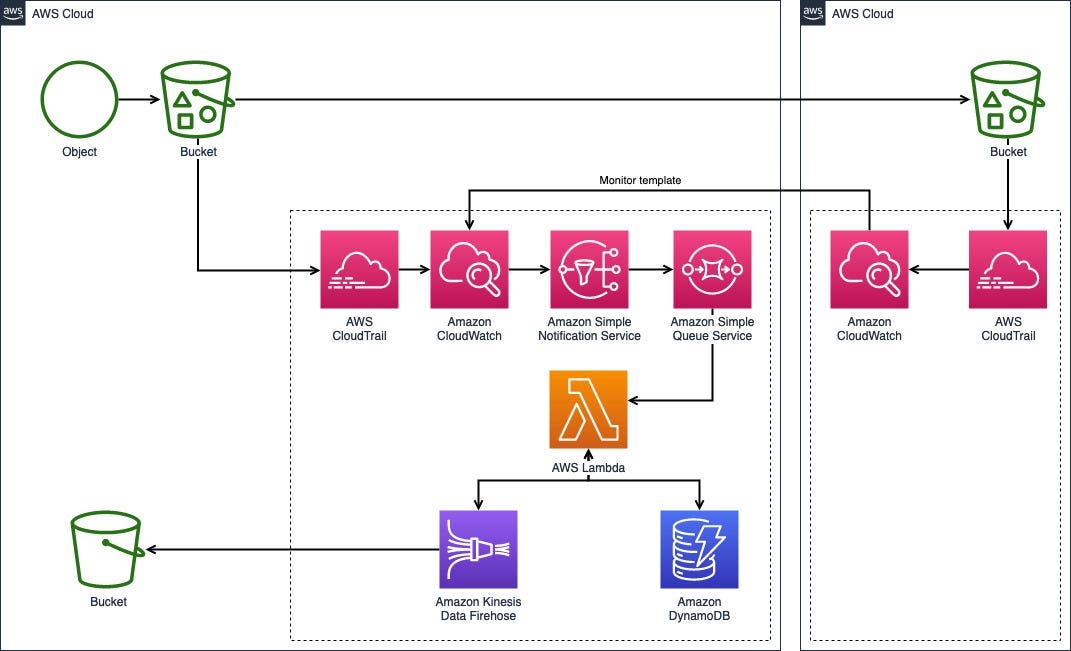Click 'Bucket' label under bottom-left bucket
This screenshot has width=1071, height=651.
(x=108, y=602)
